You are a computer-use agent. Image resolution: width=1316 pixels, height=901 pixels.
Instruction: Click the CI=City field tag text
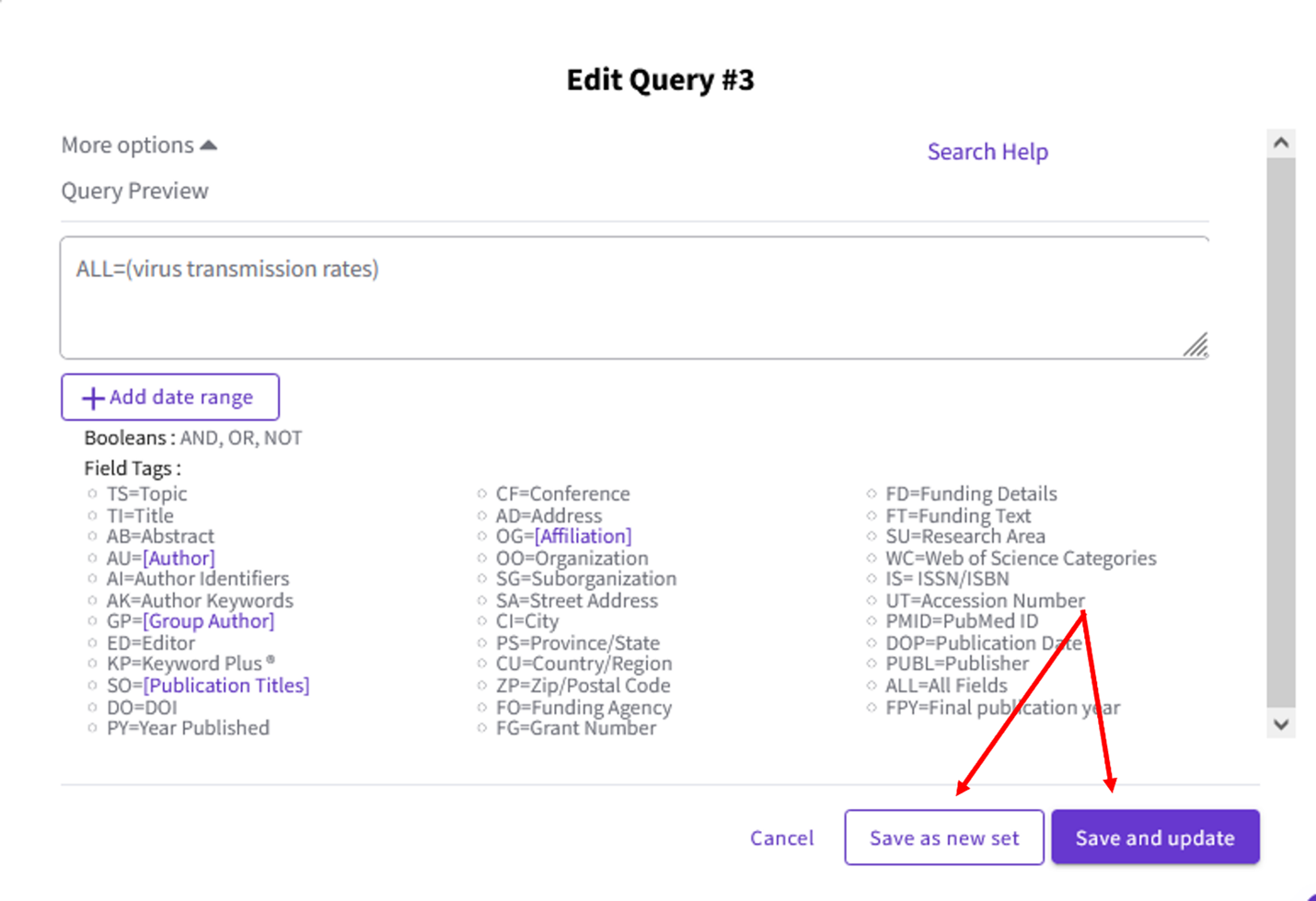pyautogui.click(x=527, y=621)
